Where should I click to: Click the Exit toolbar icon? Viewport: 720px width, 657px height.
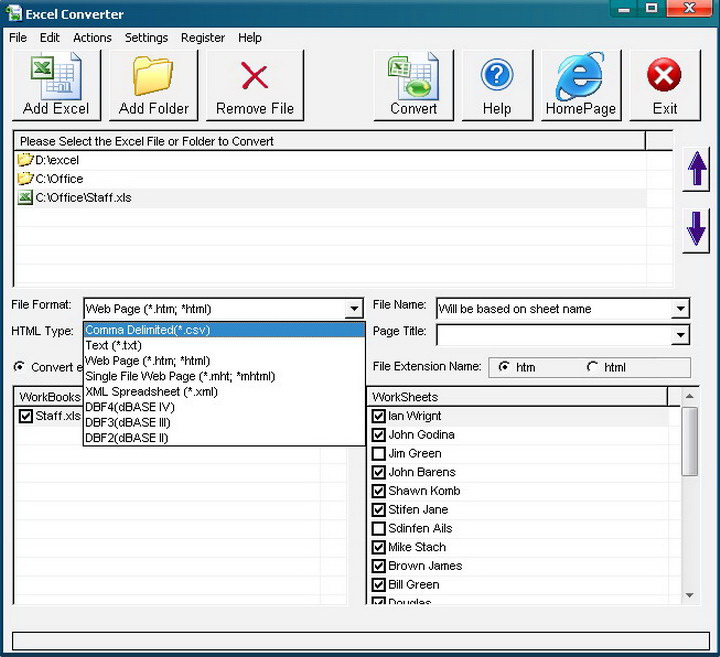pos(664,86)
